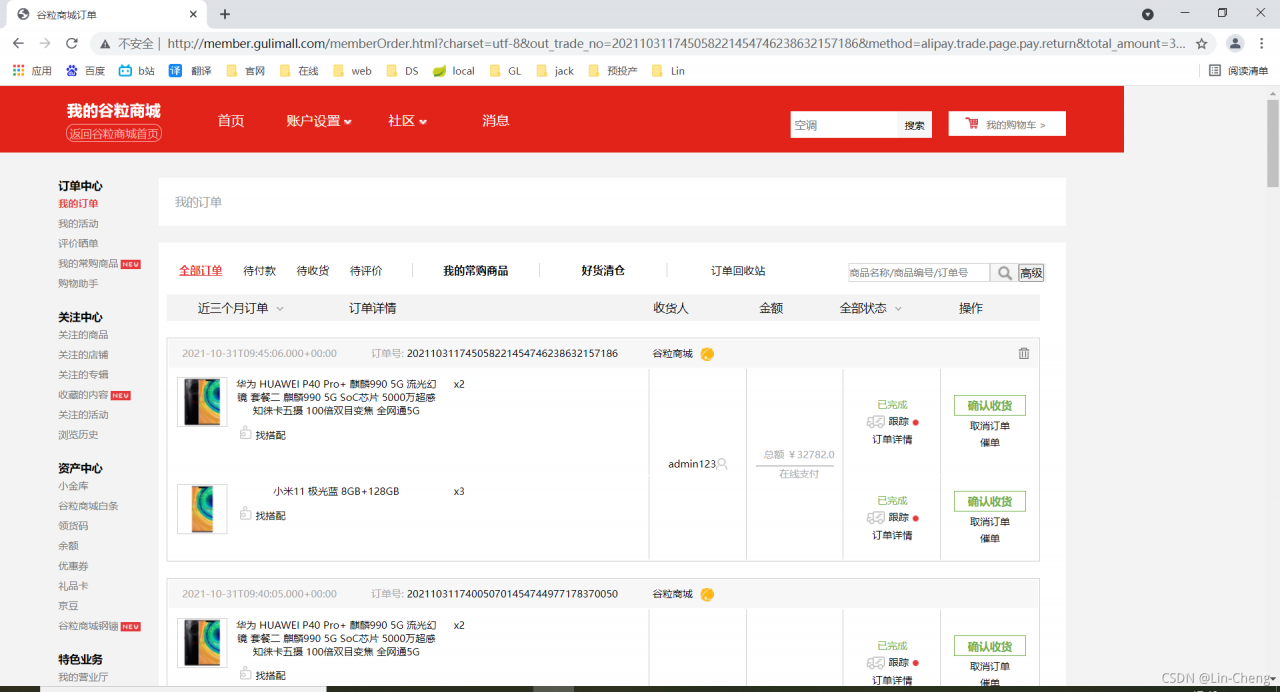
Task: Bookmark page with the star icon
Action: pyautogui.click(x=1202, y=43)
